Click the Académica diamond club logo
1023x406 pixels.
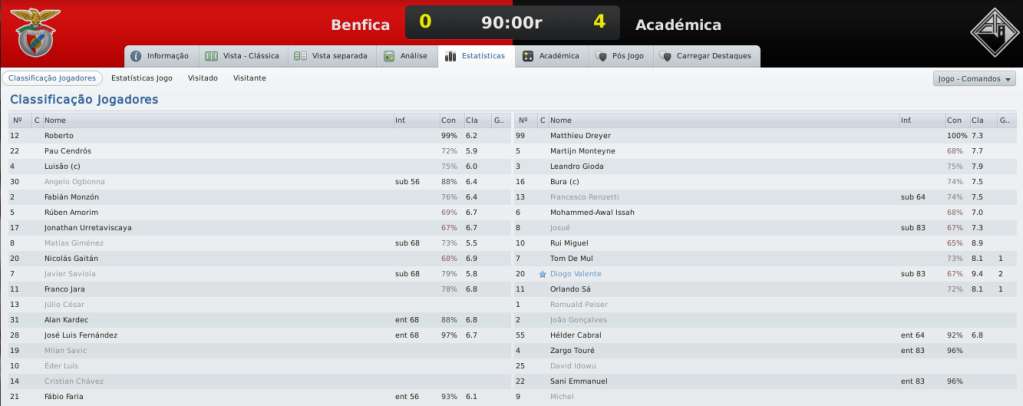[x=992, y=32]
